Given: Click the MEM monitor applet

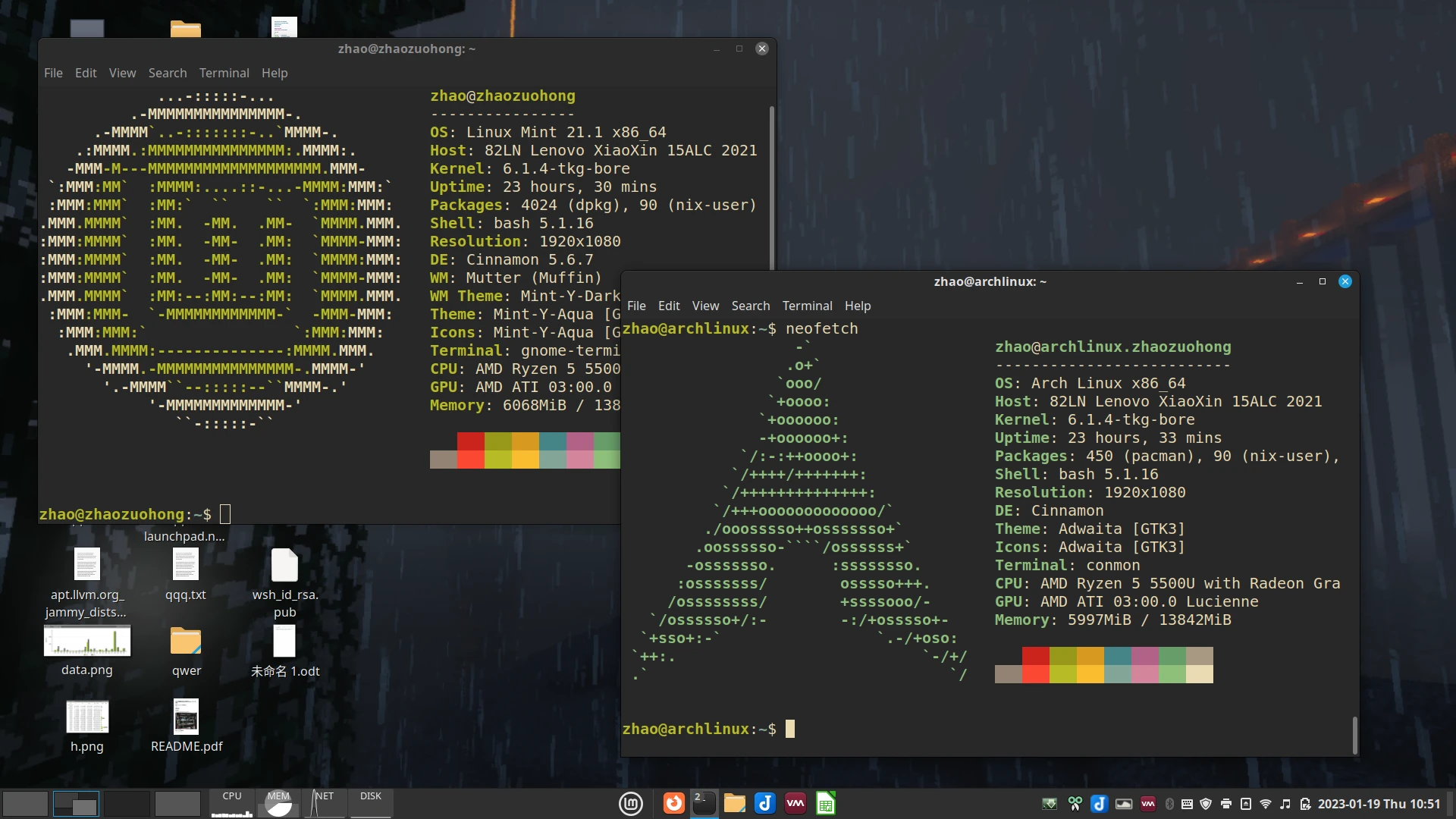Looking at the screenshot, I should coord(278,803).
